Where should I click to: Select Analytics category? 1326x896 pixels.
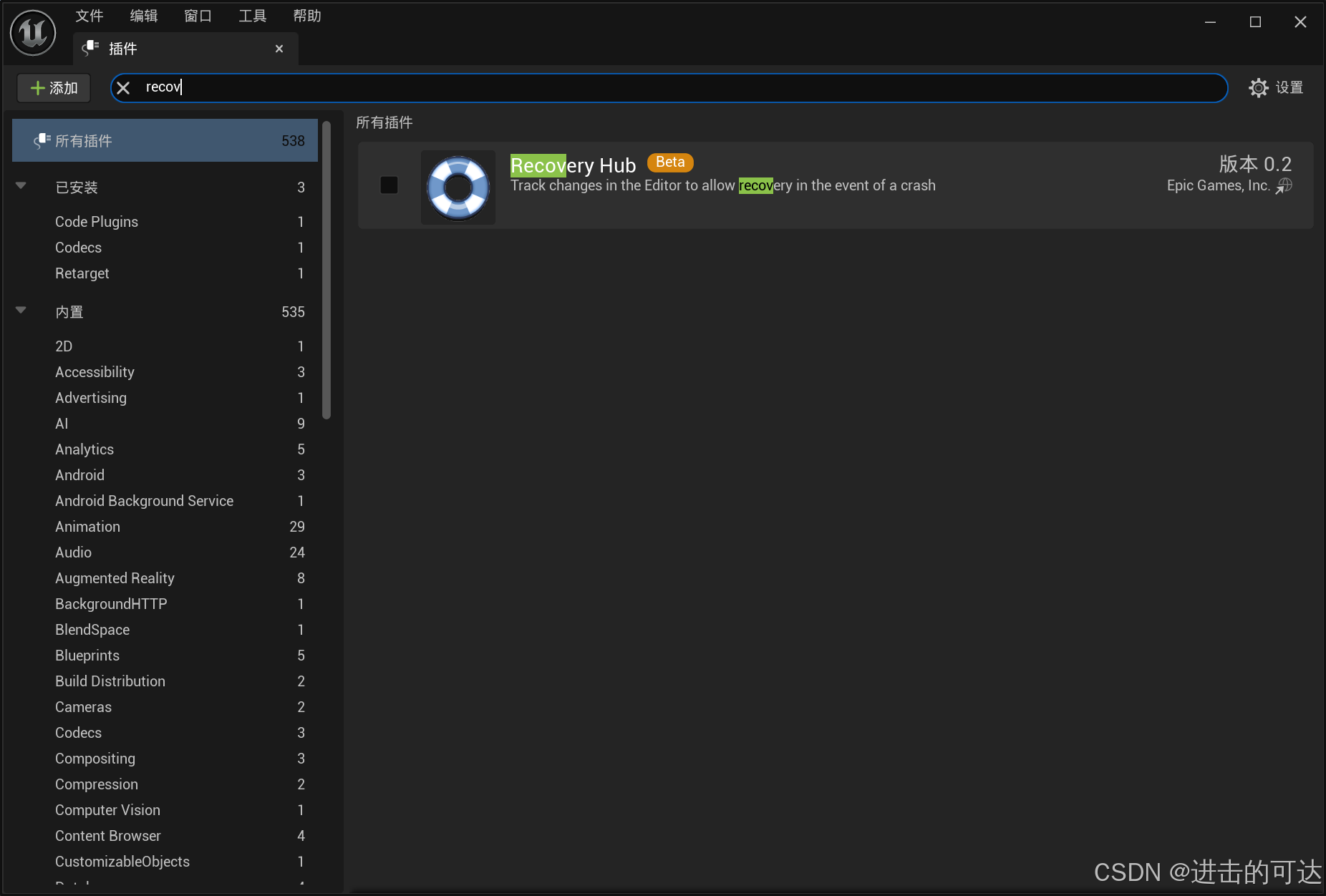165,449
